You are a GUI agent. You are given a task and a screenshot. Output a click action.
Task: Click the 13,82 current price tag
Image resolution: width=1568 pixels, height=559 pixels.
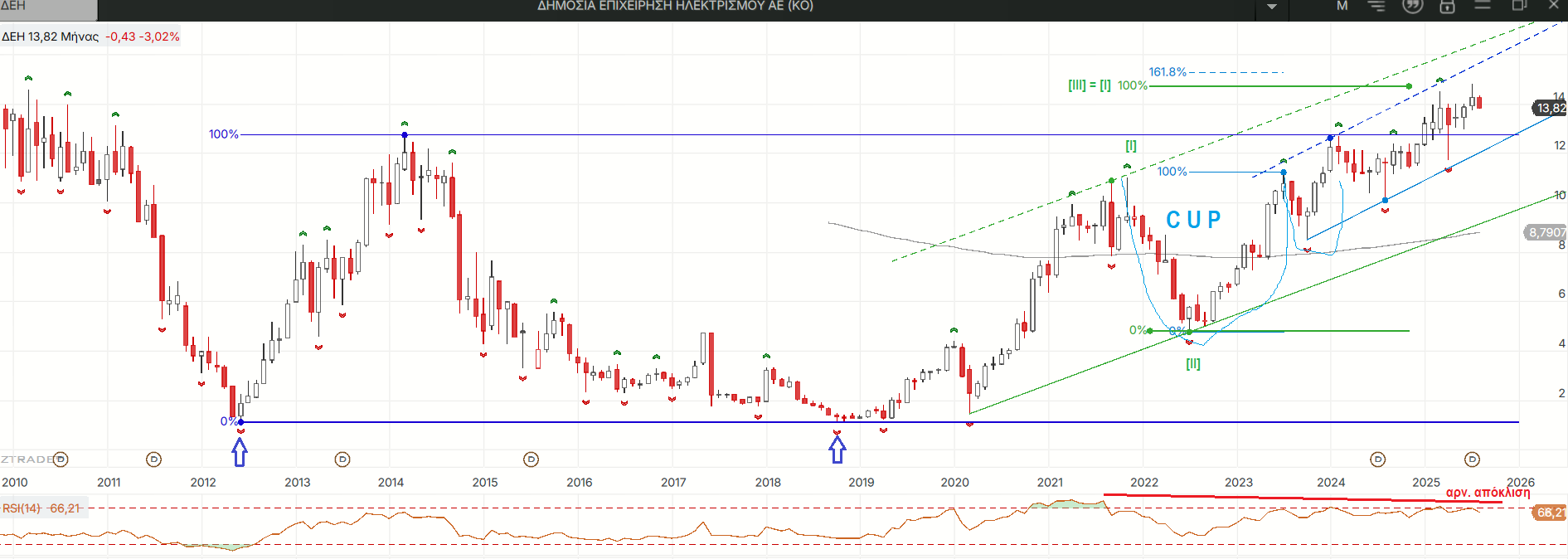tap(1549, 108)
